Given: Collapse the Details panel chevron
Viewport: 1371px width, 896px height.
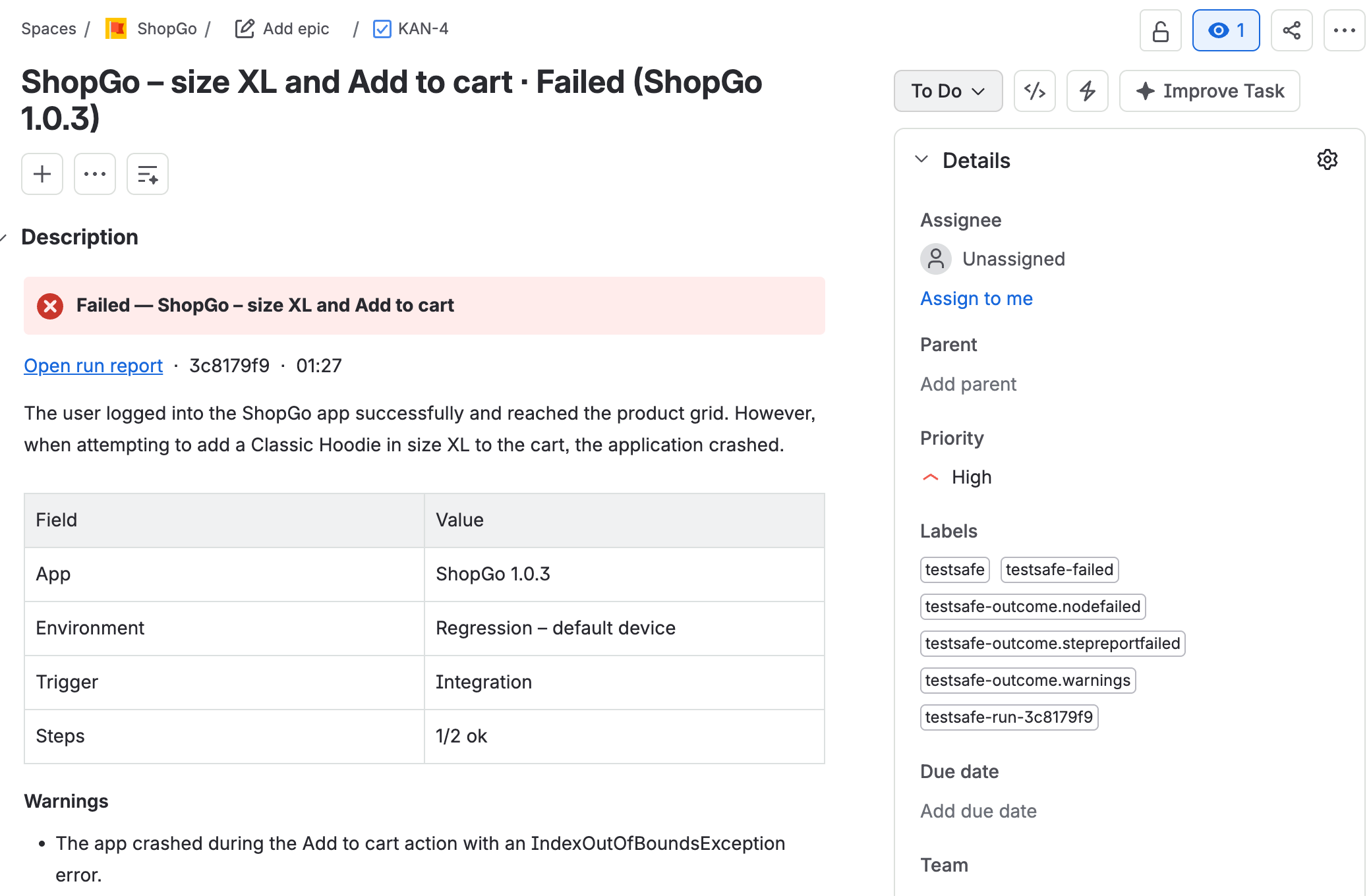Looking at the screenshot, I should 922,159.
